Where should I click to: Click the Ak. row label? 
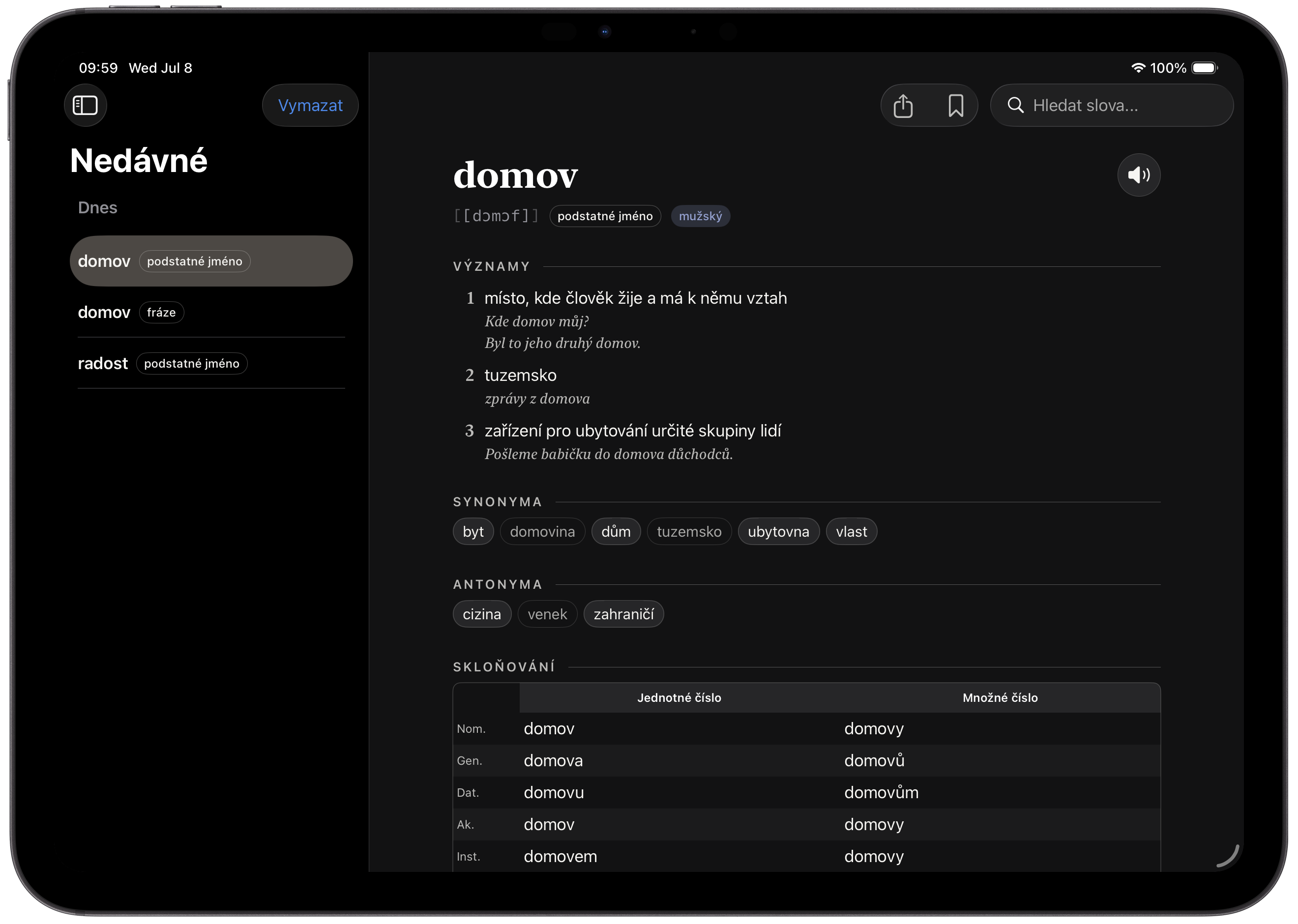[x=465, y=824]
